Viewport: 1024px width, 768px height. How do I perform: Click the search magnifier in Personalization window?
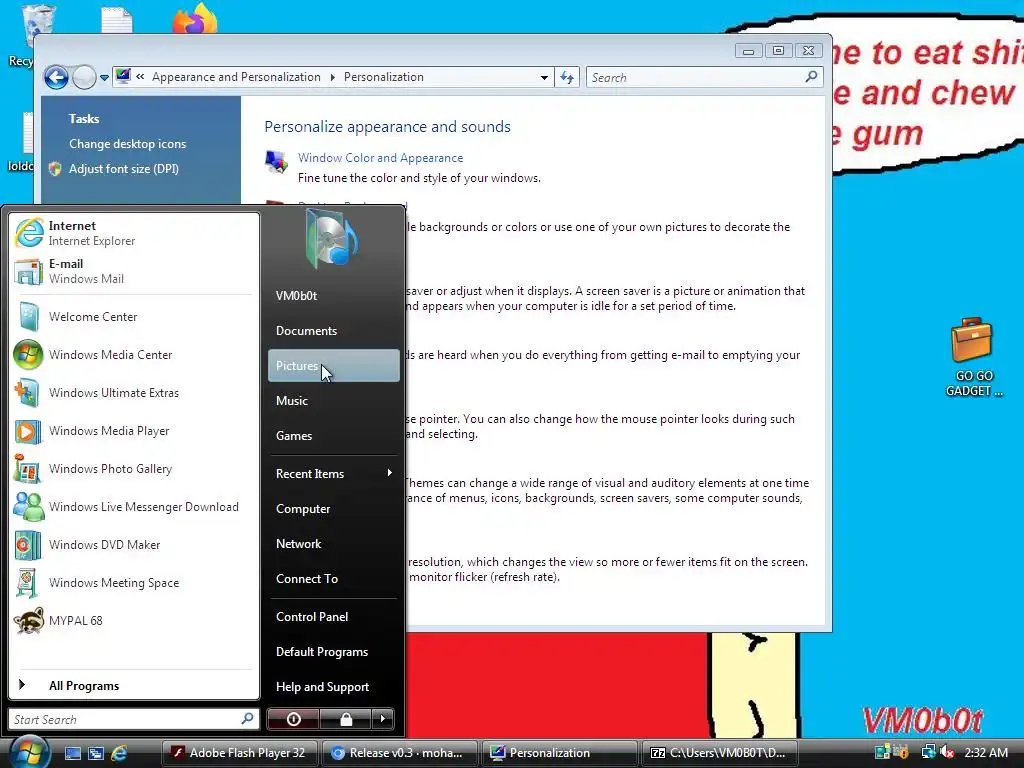pyautogui.click(x=811, y=77)
